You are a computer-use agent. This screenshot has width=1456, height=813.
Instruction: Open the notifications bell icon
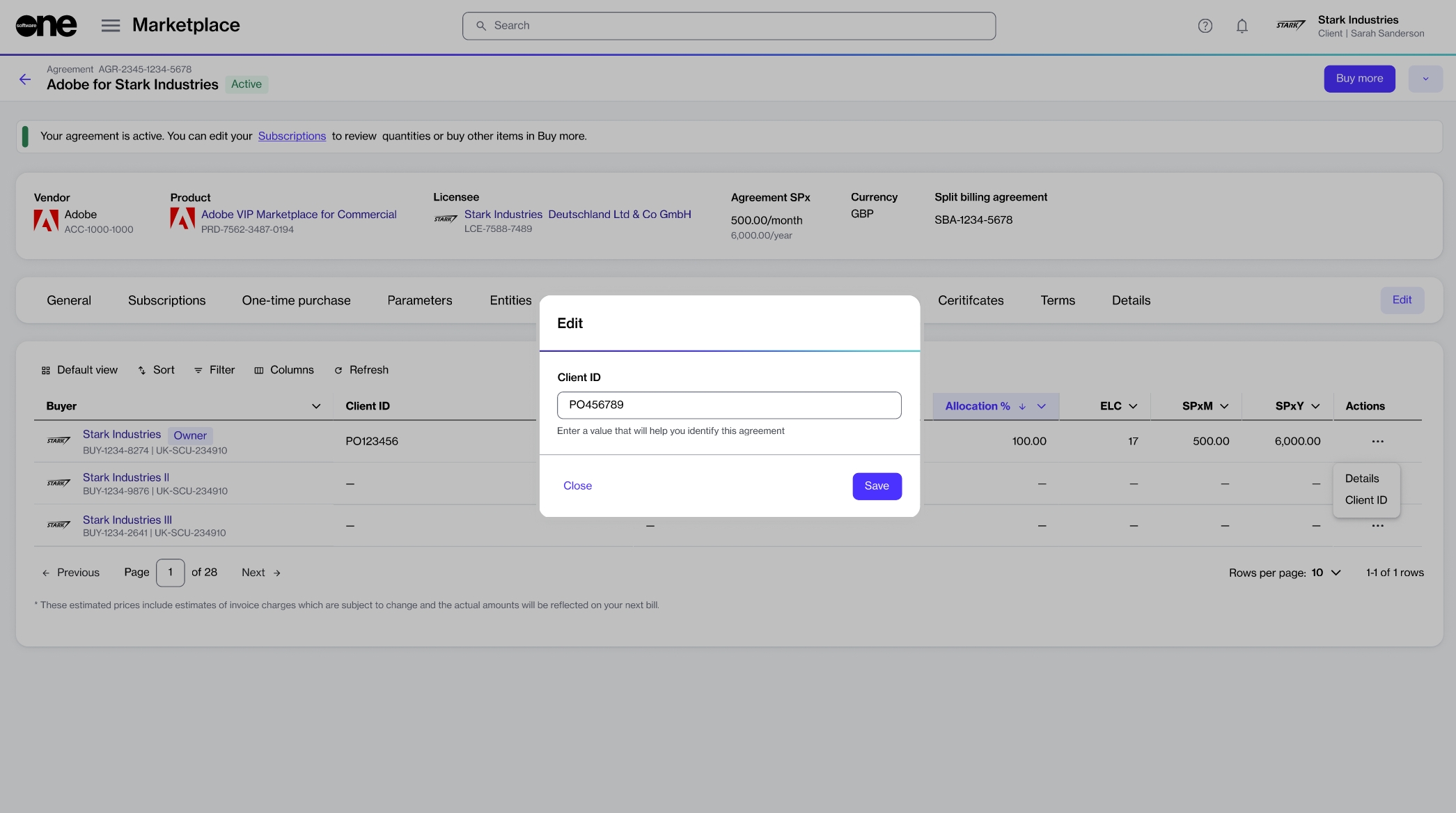pos(1242,26)
